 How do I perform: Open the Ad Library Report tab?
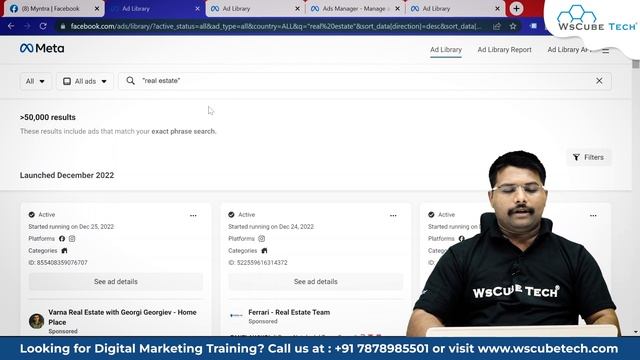click(504, 50)
